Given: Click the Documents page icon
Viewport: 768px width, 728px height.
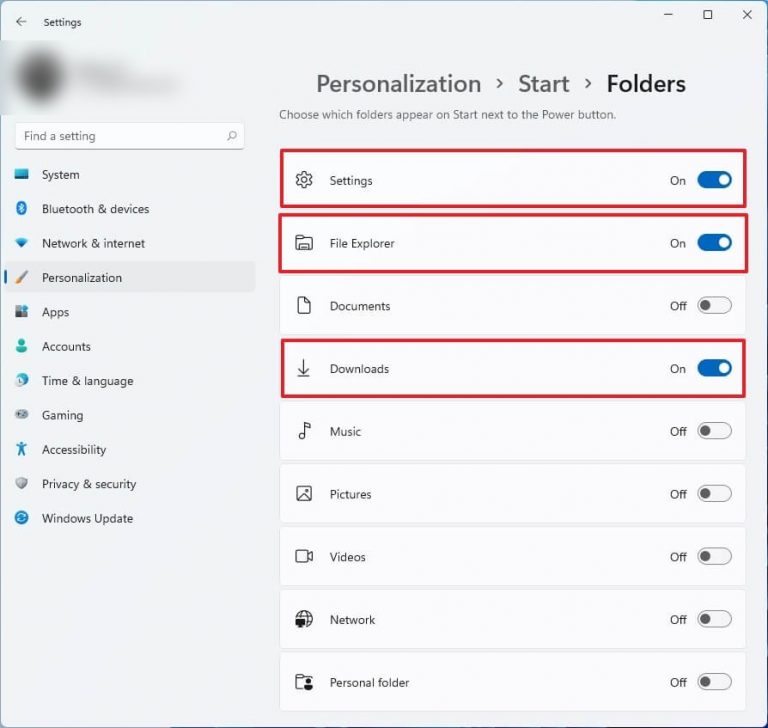Looking at the screenshot, I should 304,305.
